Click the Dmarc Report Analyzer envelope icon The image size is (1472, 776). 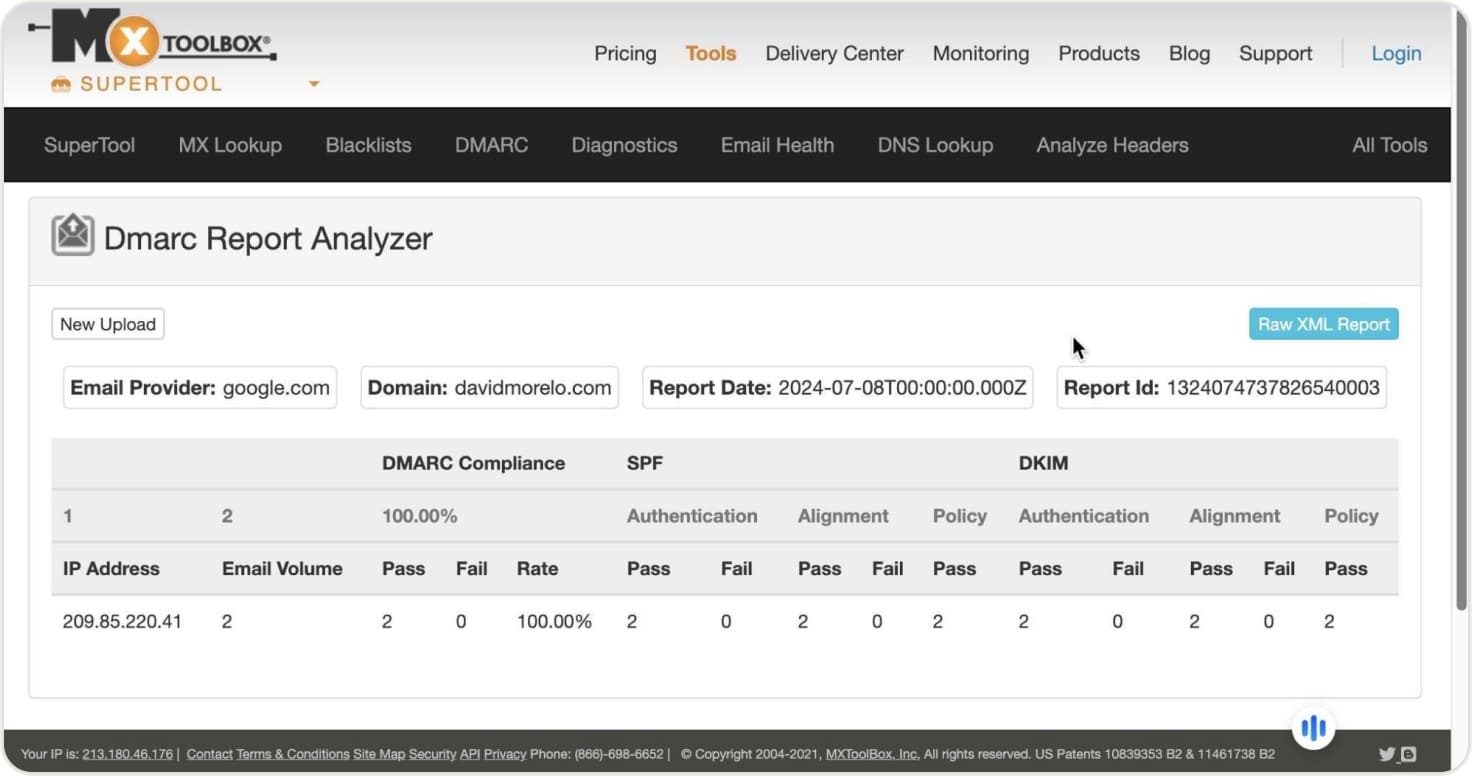click(72, 237)
